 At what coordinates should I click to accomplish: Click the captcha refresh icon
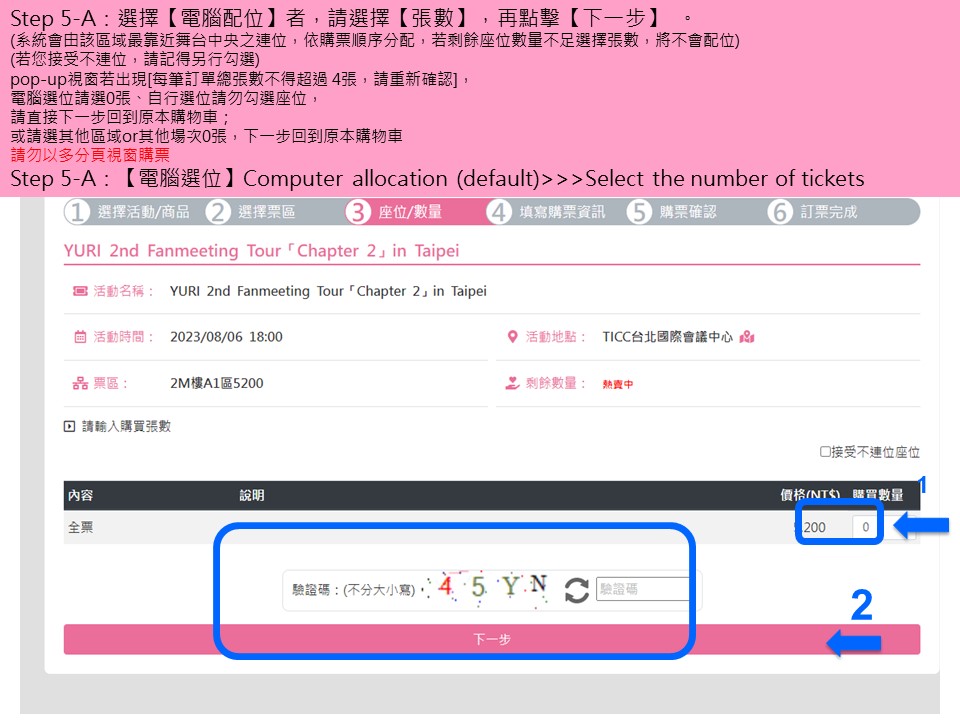click(x=576, y=590)
